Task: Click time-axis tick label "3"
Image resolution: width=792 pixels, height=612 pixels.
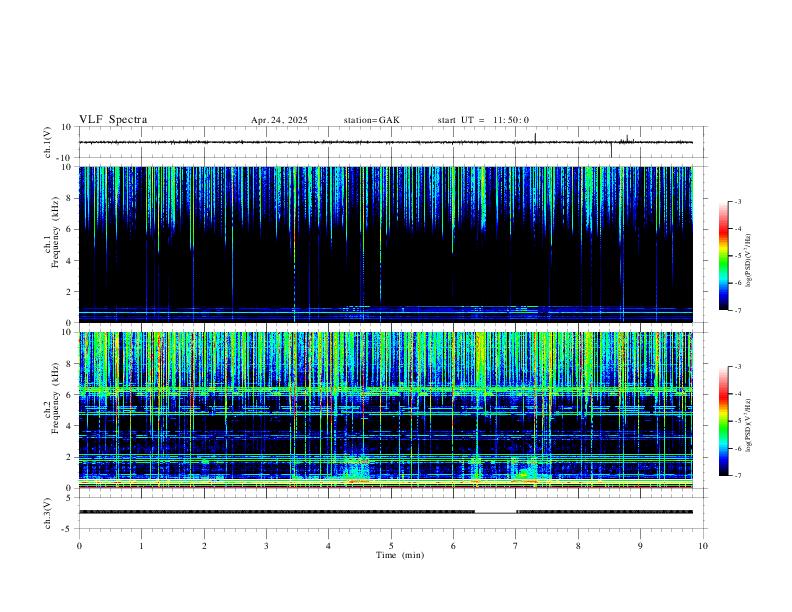Action: 266,546
